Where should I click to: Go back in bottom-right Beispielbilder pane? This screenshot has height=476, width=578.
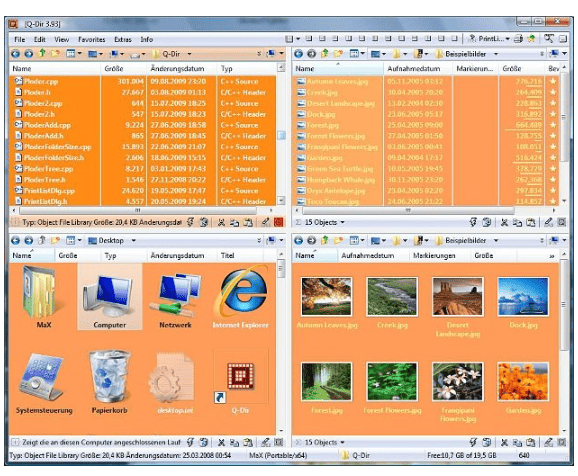coord(299,240)
